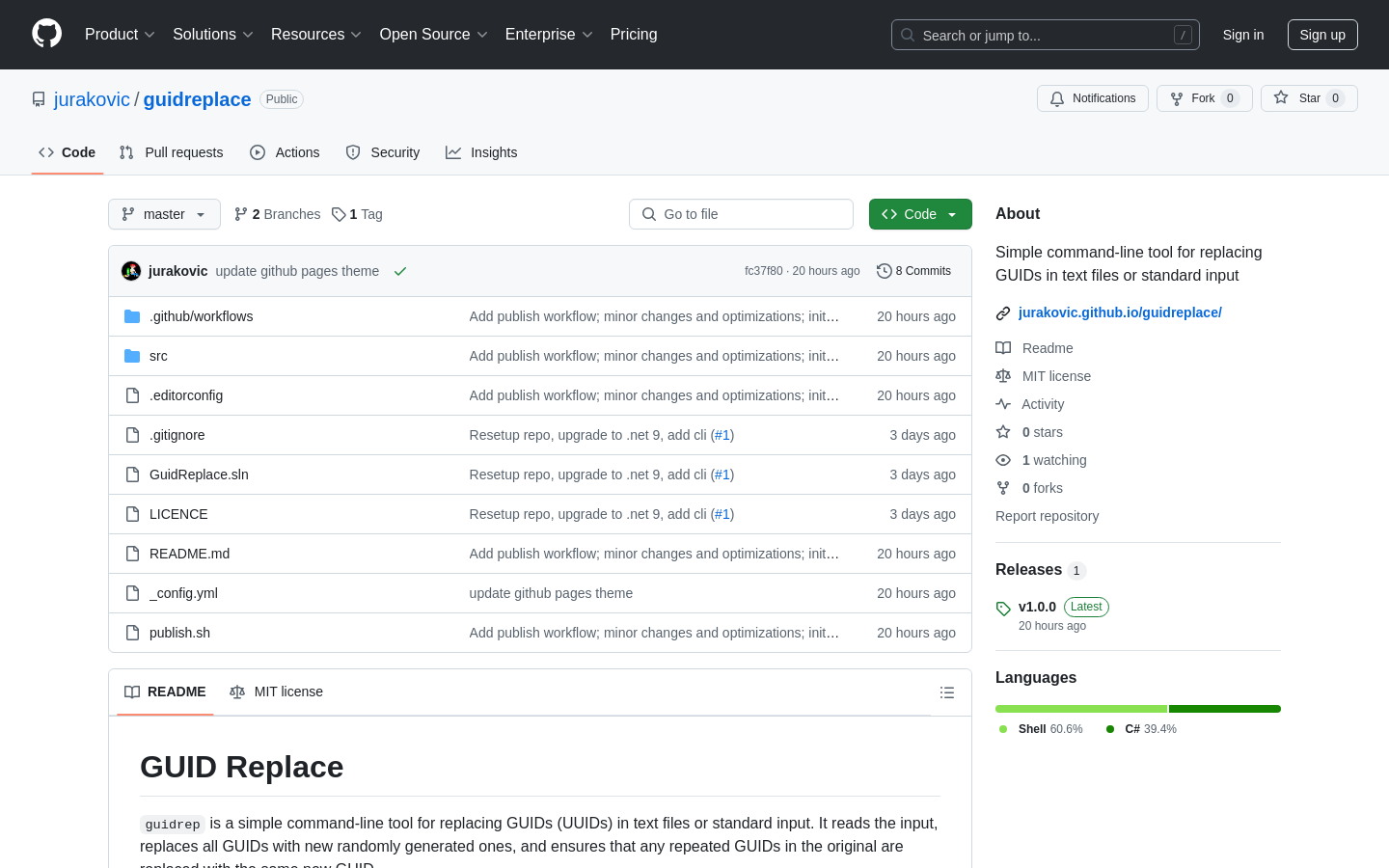Click Report repository link

click(1047, 516)
